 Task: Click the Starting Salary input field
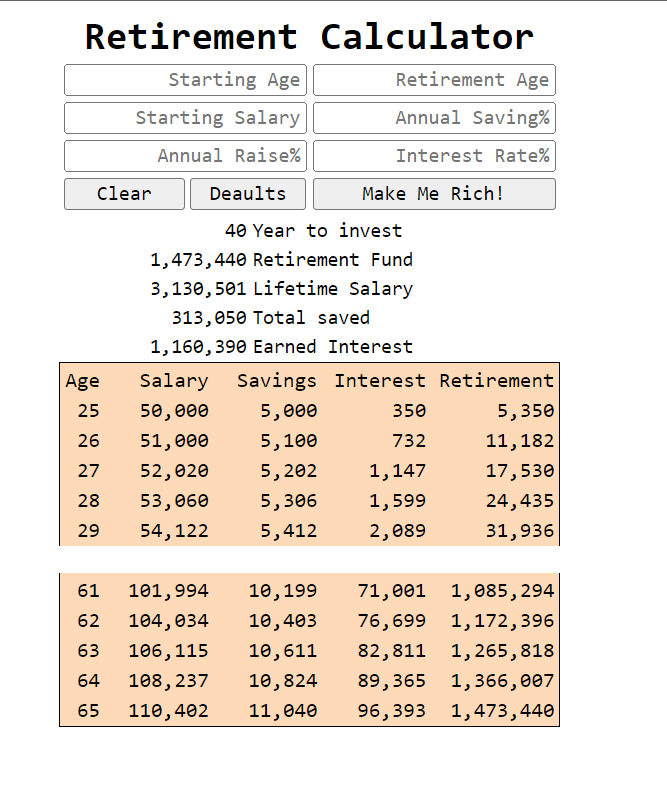pyautogui.click(x=185, y=118)
